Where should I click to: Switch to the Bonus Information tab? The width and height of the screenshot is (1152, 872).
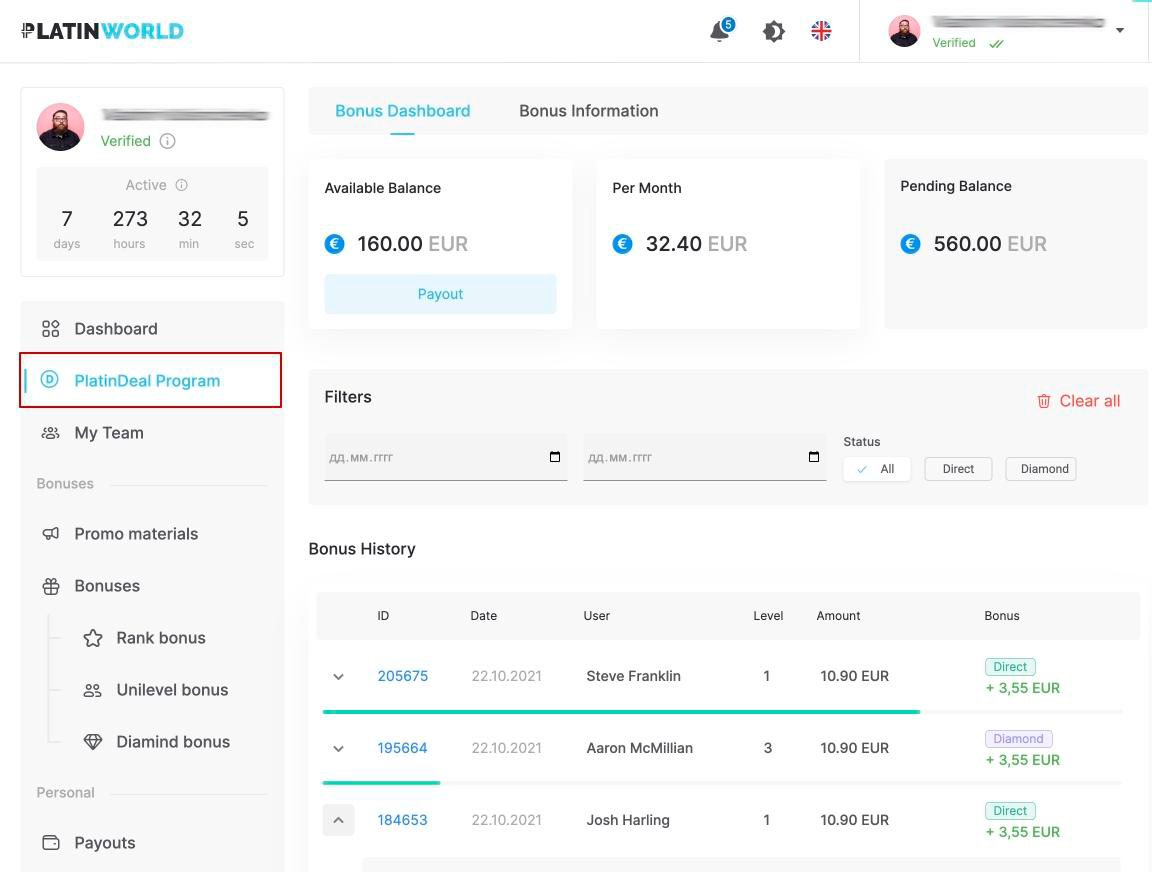[x=588, y=111]
